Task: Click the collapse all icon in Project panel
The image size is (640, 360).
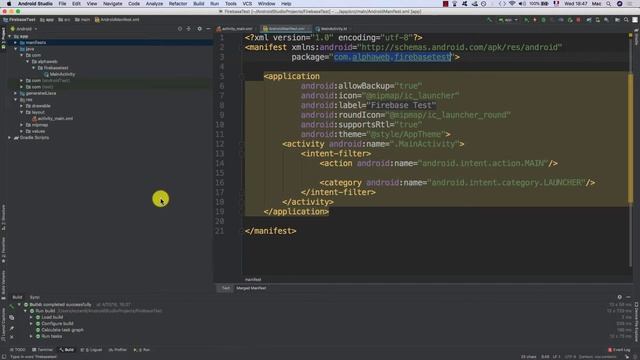Action: tap(189, 29)
